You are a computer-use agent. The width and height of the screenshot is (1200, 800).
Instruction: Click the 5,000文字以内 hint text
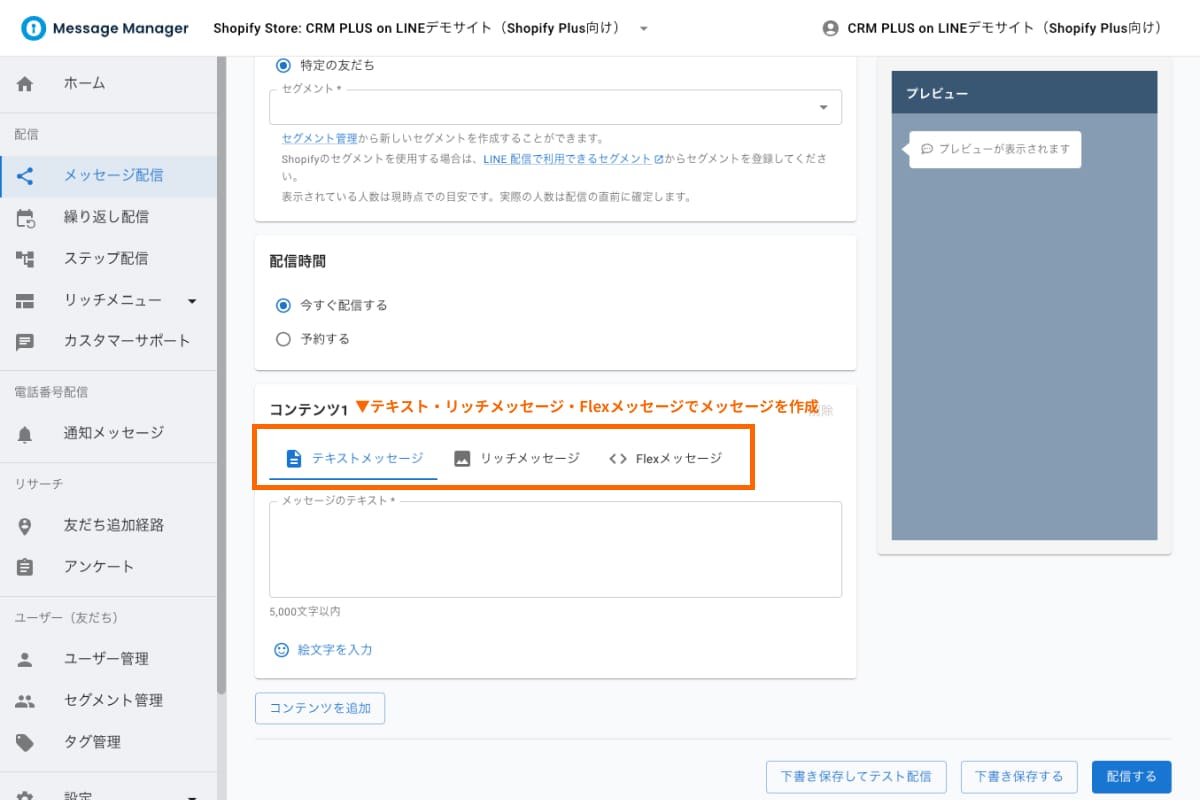305,612
